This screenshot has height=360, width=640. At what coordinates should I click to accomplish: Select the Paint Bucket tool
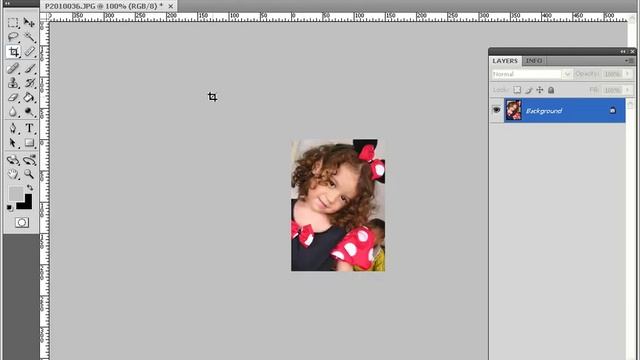coord(29,97)
